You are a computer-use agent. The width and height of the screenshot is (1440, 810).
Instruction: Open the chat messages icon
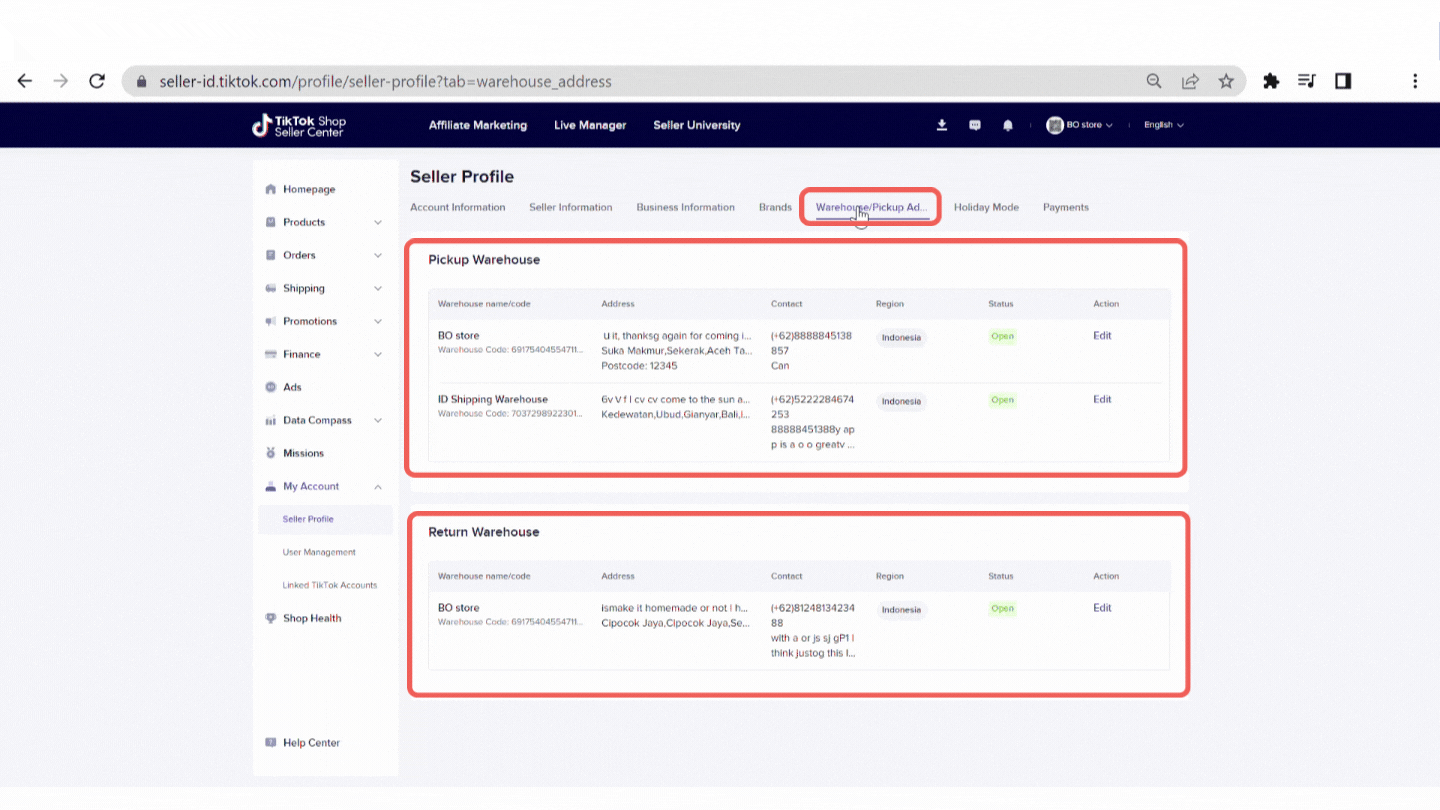point(975,125)
